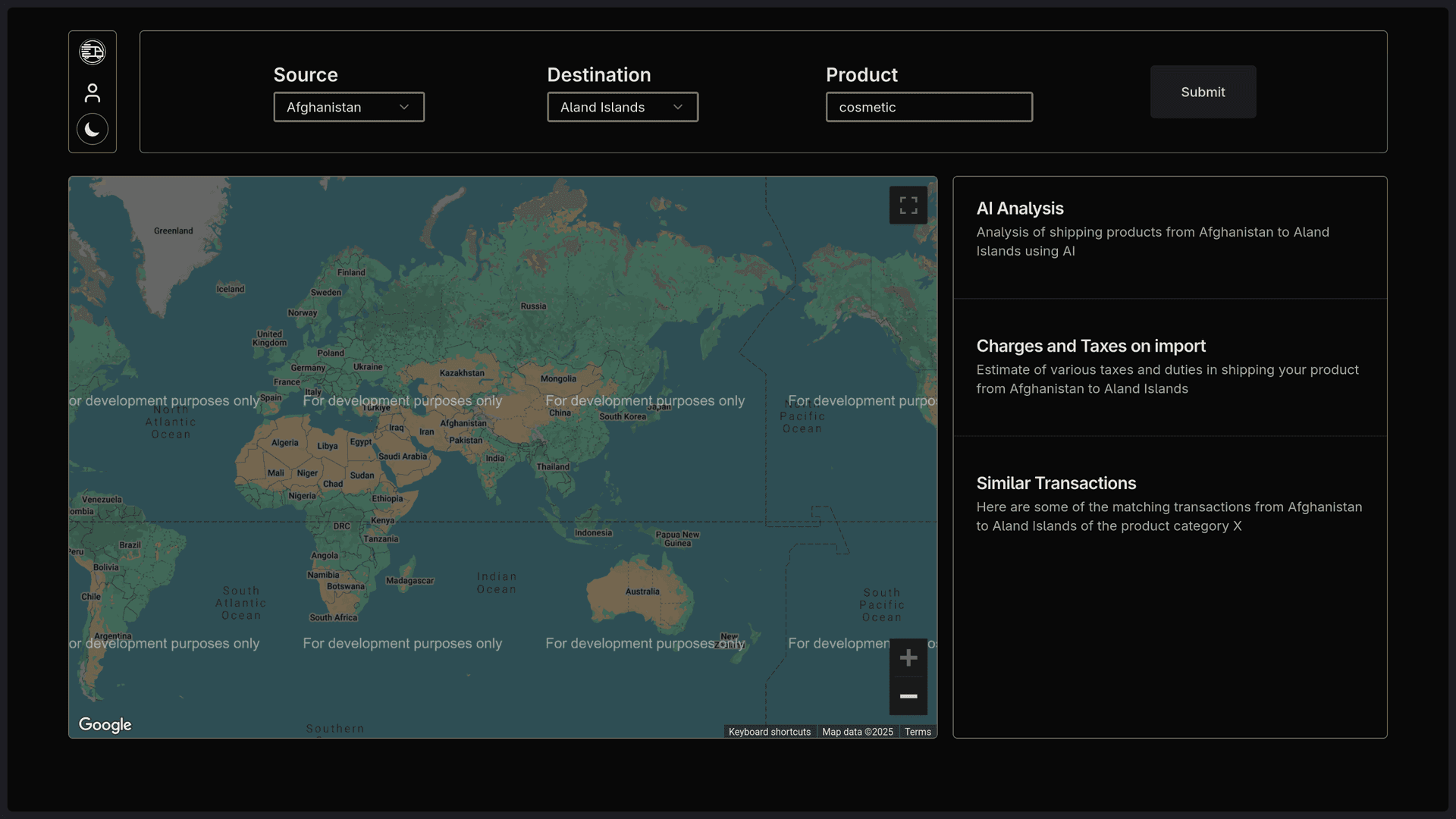Click the Russia label on the map
Viewport: 1456px width, 819px height.
[x=533, y=306]
